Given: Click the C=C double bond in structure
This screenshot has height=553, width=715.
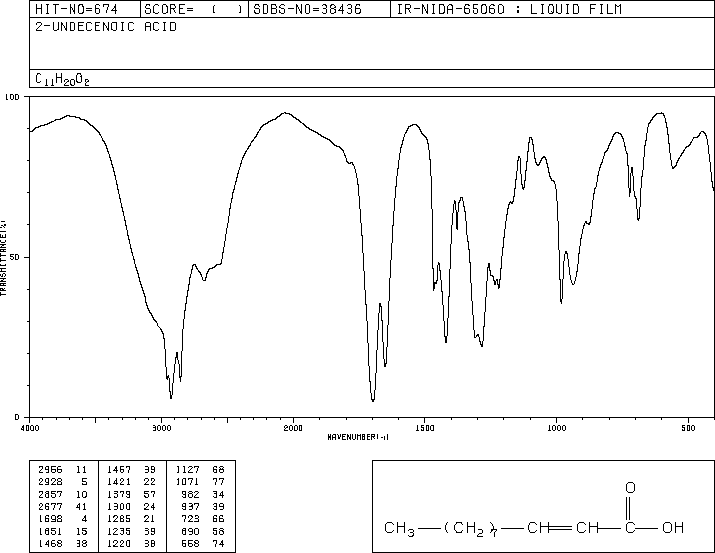Looking at the screenshot, I should click(x=560, y=528).
